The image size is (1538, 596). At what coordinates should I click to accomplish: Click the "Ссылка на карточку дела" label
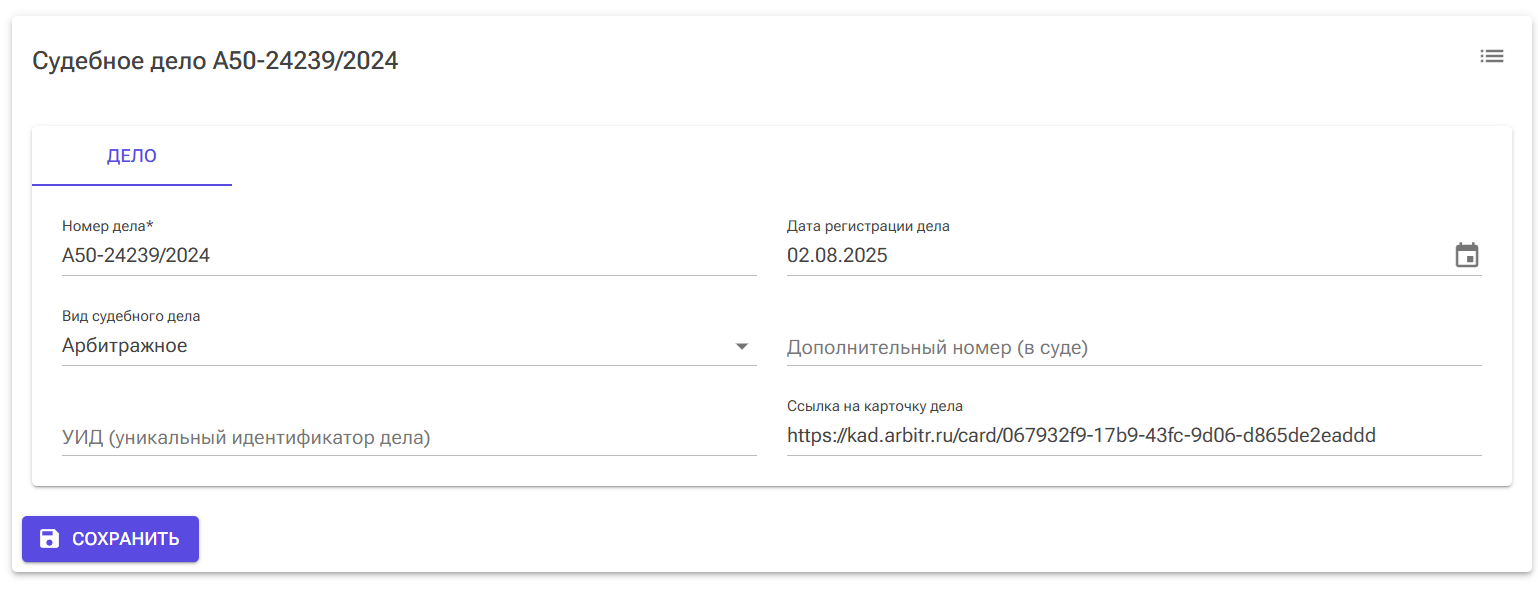[x=874, y=406]
